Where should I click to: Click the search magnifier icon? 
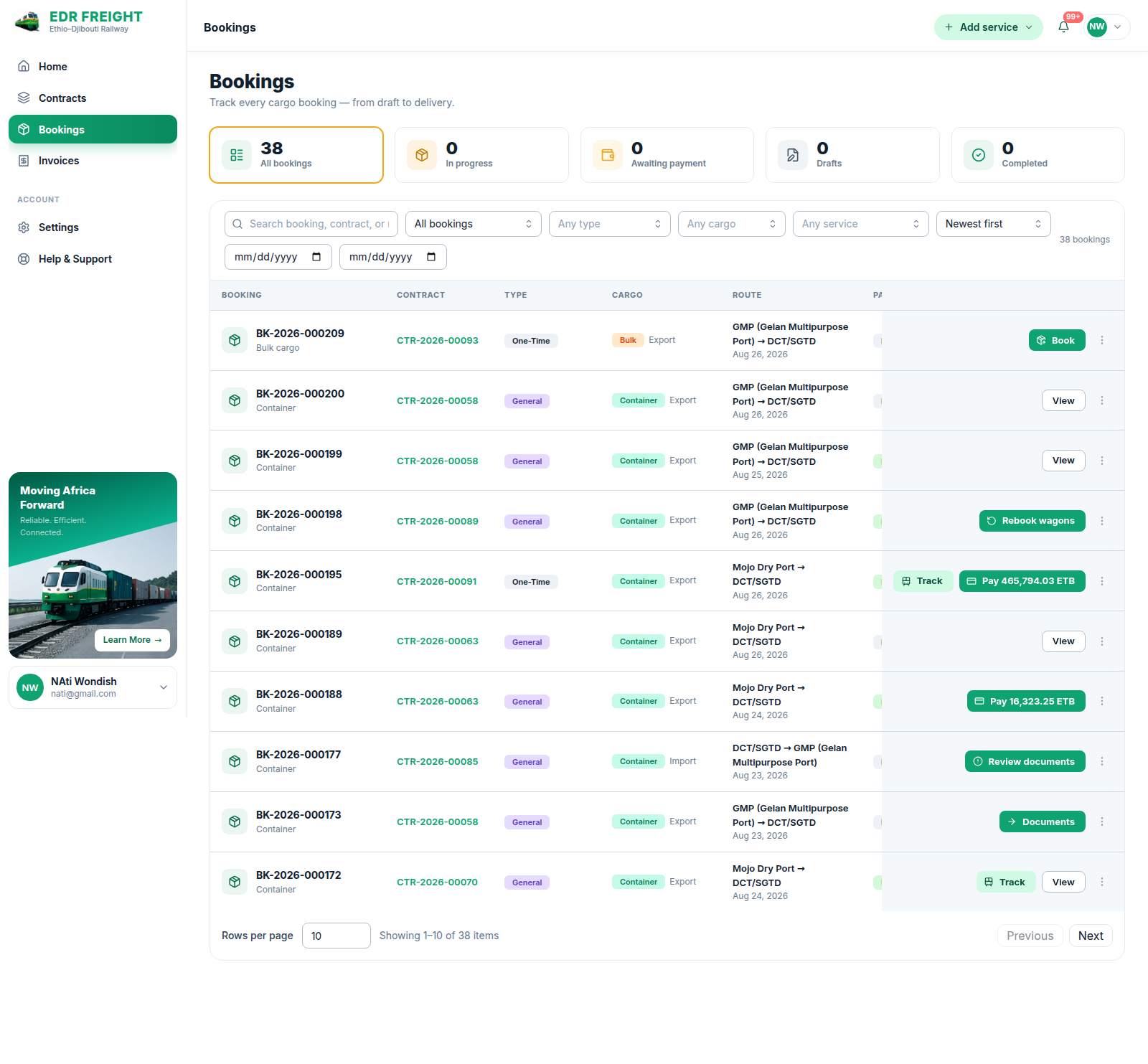point(237,224)
